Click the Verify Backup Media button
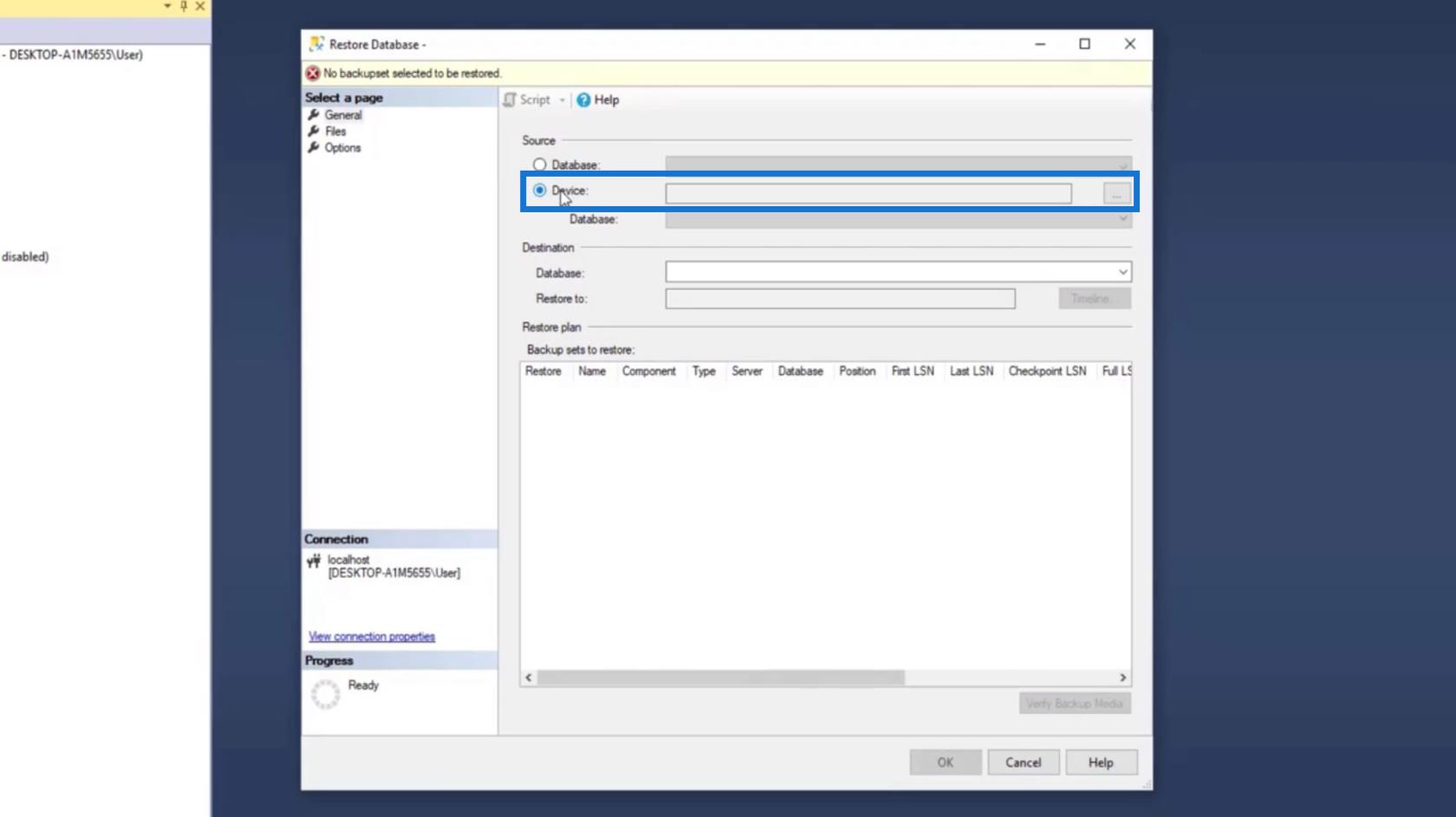This screenshot has width=1456, height=817. point(1075,704)
